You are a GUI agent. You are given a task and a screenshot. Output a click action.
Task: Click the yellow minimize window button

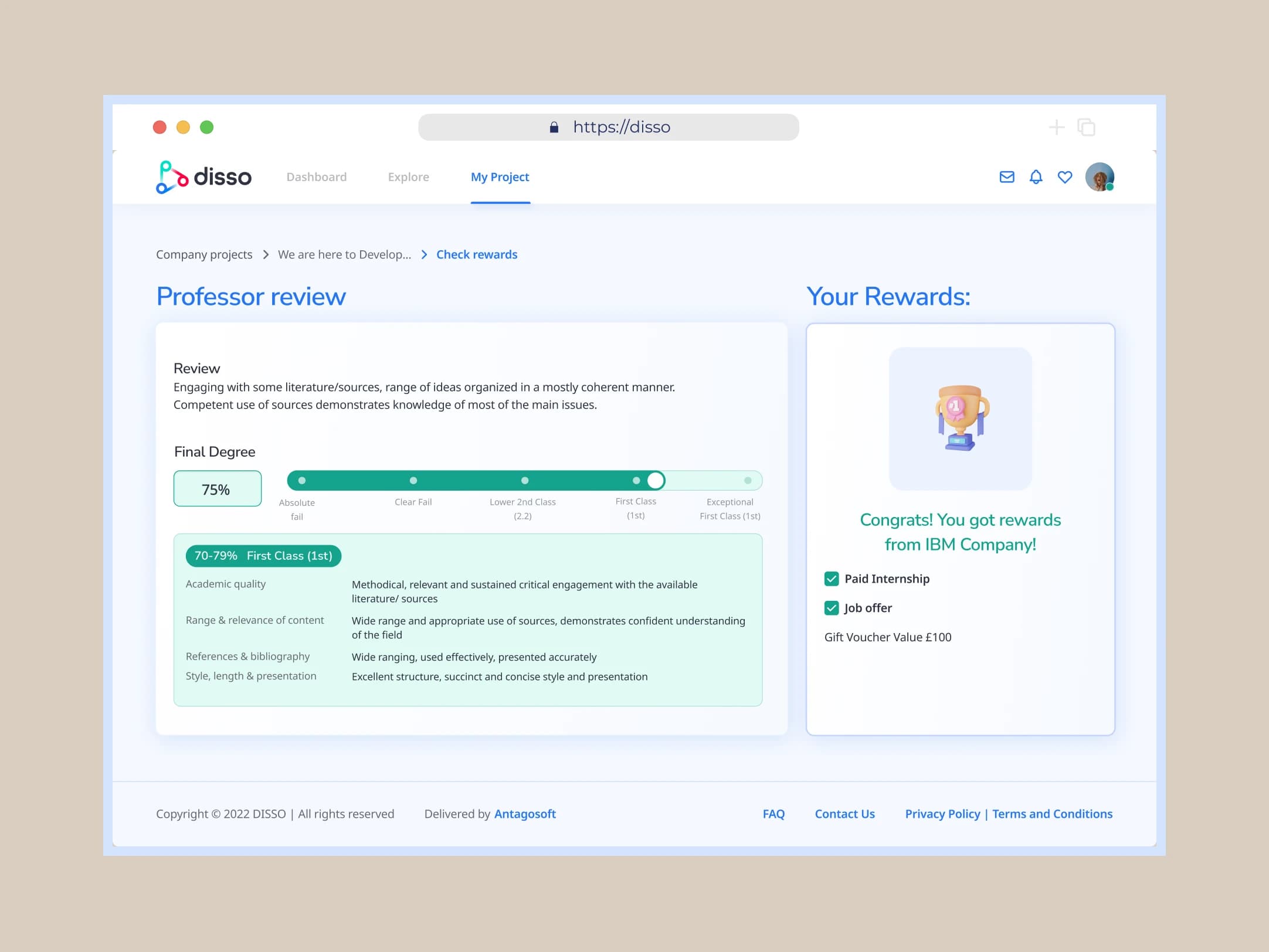click(x=183, y=127)
